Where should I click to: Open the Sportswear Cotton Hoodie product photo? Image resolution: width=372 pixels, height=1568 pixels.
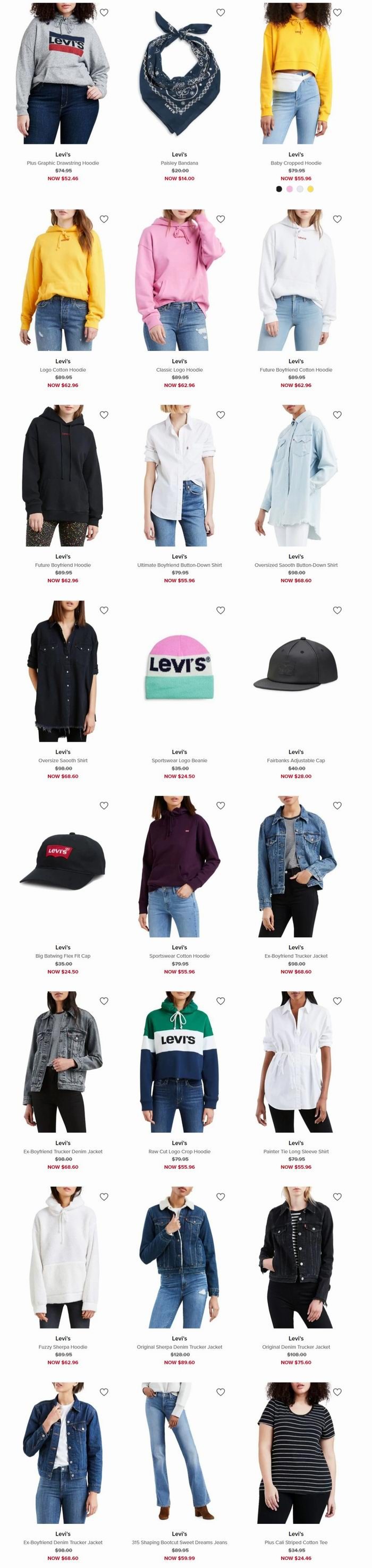(180, 867)
